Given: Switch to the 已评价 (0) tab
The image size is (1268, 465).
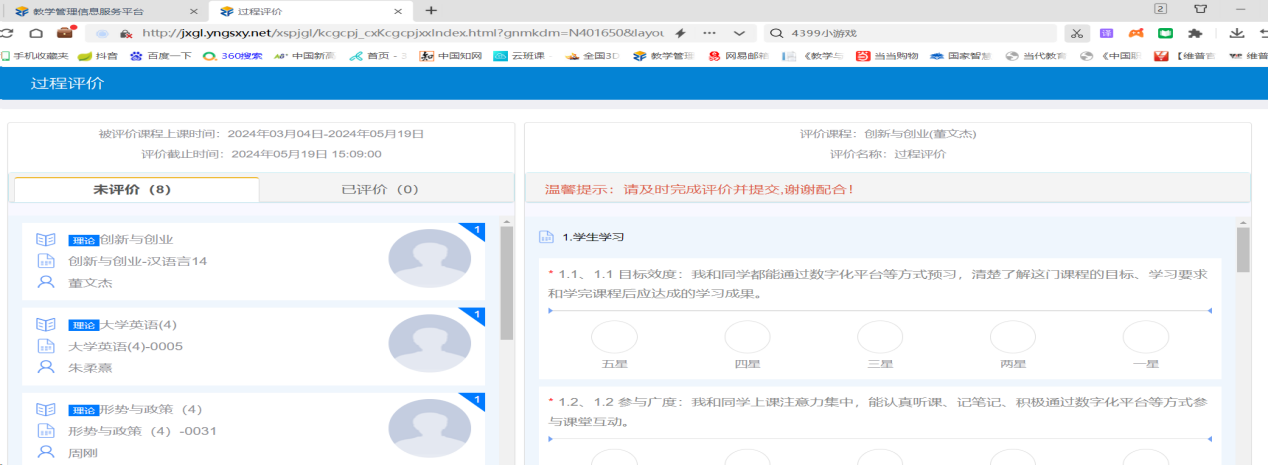Looking at the screenshot, I should pos(379,189).
